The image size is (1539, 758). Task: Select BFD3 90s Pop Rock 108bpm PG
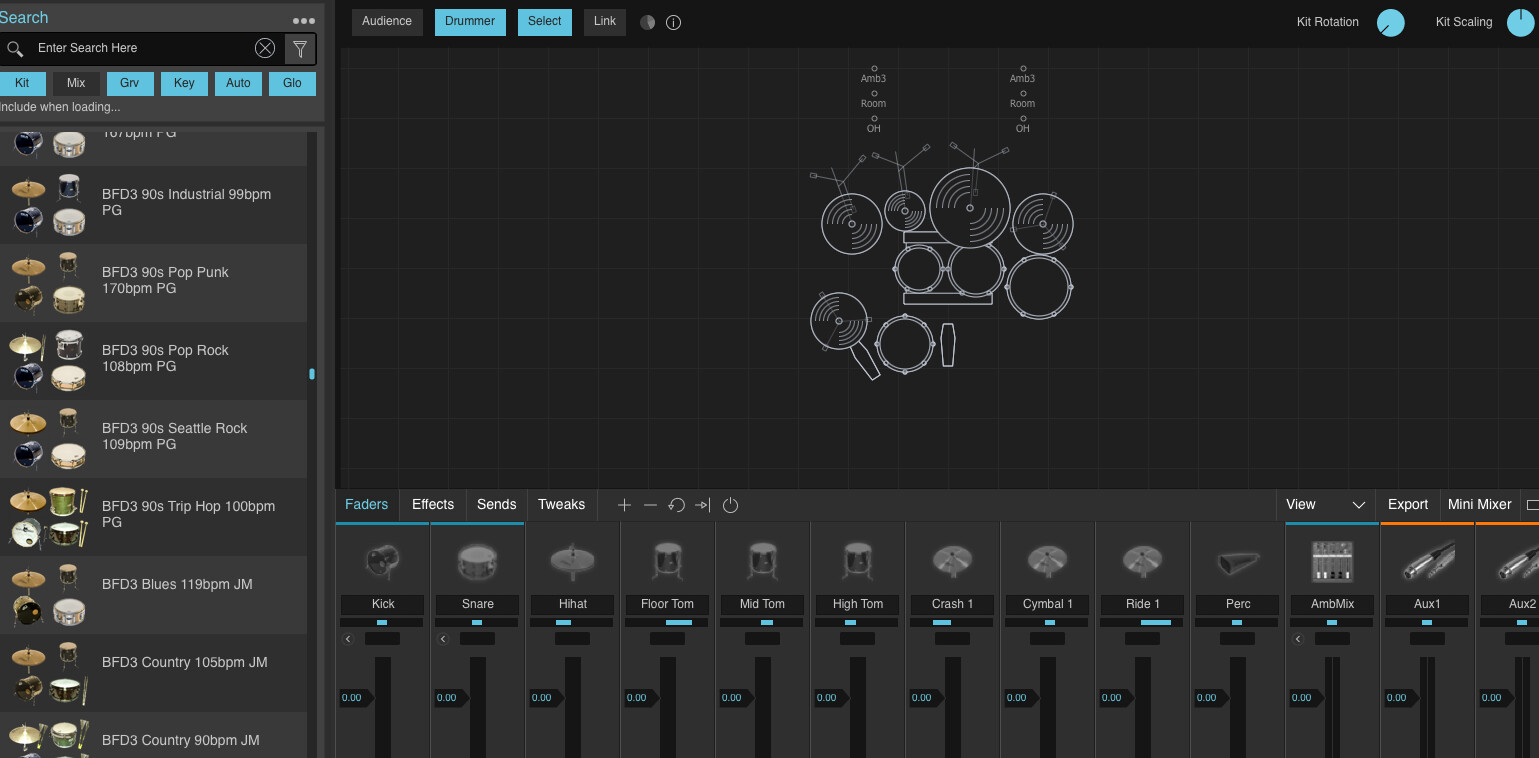pos(154,361)
